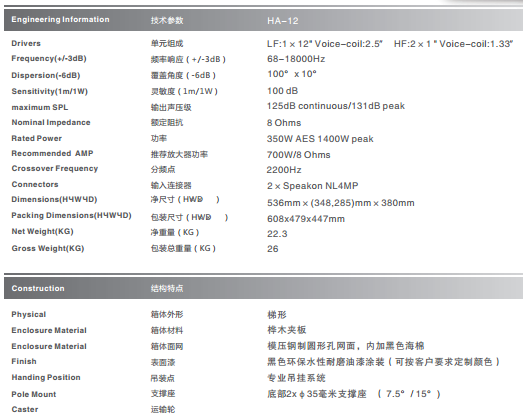Select the Crossover Frequency label
523x416 pixels.
55,168
